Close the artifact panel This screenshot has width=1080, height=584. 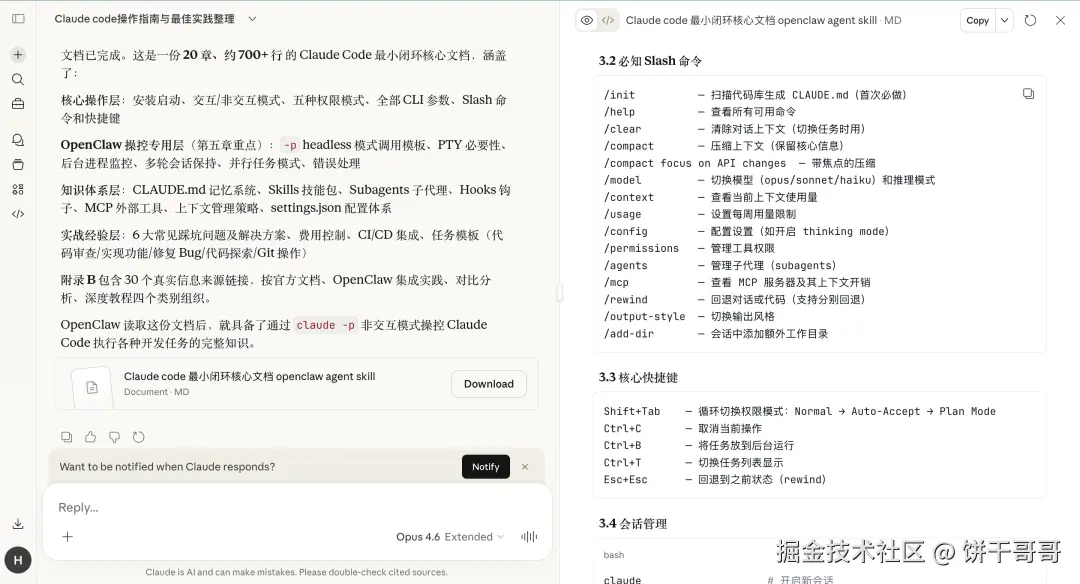point(1060,21)
